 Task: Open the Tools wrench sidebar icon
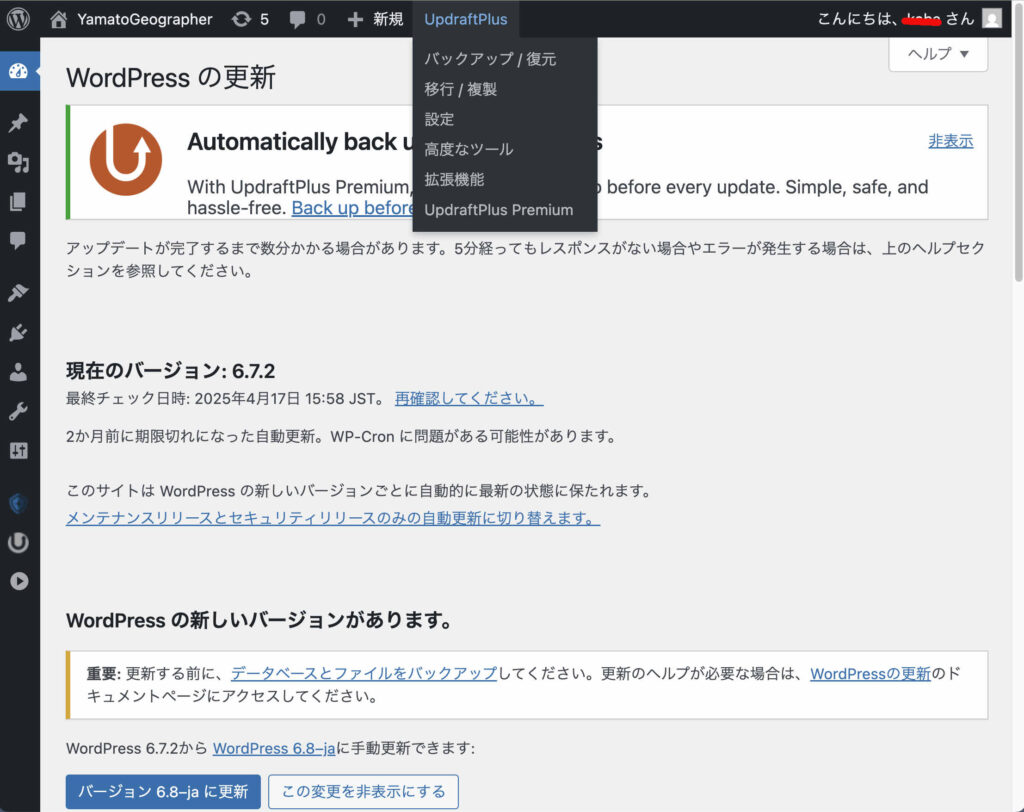click(x=18, y=411)
